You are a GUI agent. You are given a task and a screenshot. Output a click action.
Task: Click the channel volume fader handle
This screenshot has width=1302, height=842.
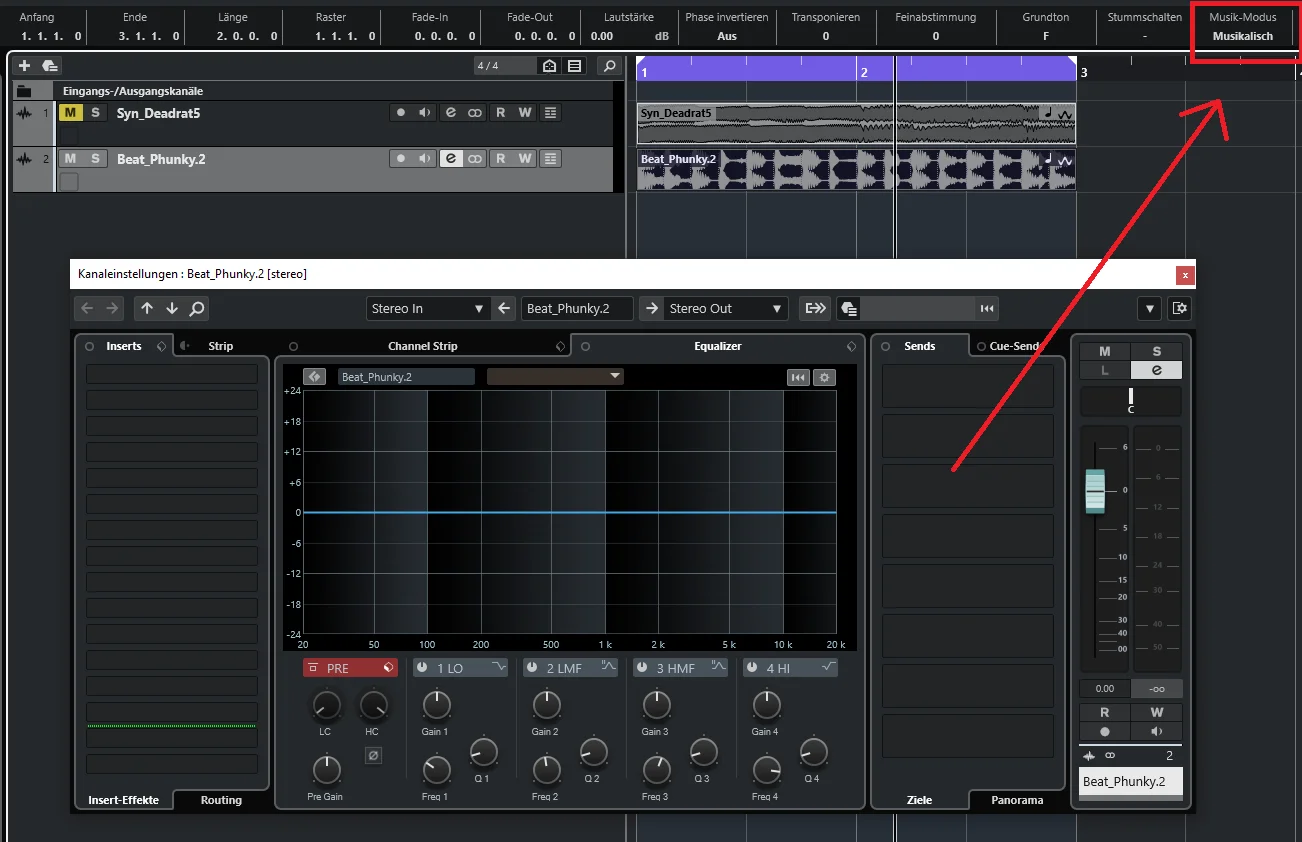(x=1096, y=491)
